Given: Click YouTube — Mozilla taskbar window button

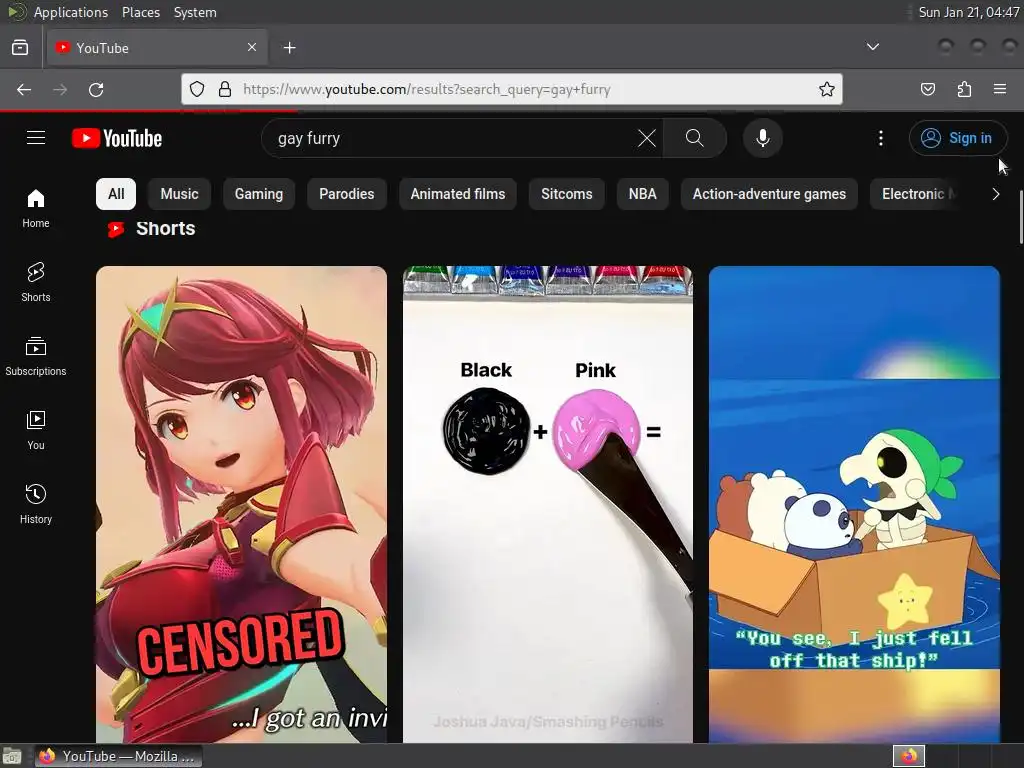Looking at the screenshot, I should [x=118, y=756].
